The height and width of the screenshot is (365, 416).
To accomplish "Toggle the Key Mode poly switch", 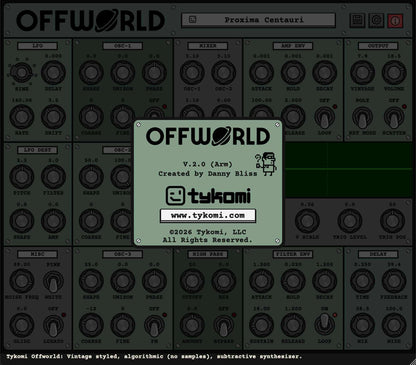I will (x=362, y=117).
